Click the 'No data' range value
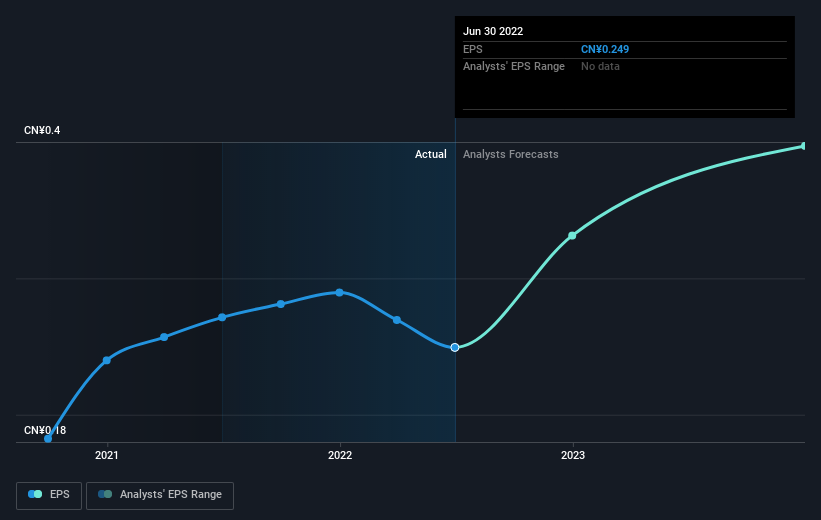The width and height of the screenshot is (821, 520). [x=600, y=67]
